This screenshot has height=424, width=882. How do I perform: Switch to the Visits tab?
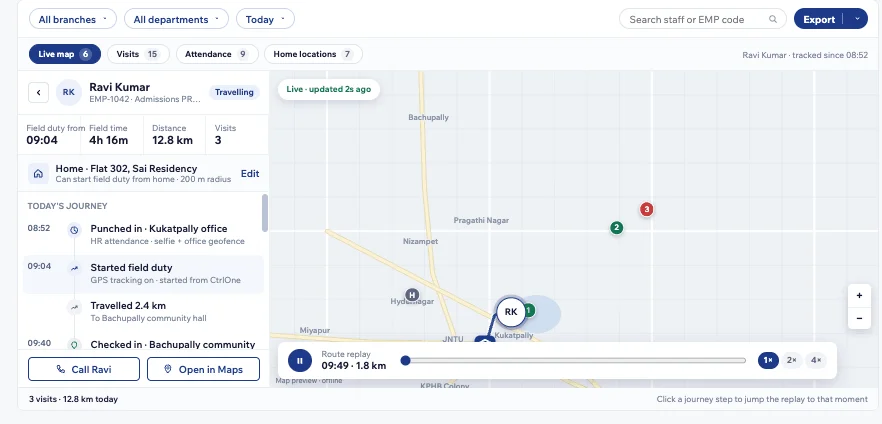tap(137, 54)
